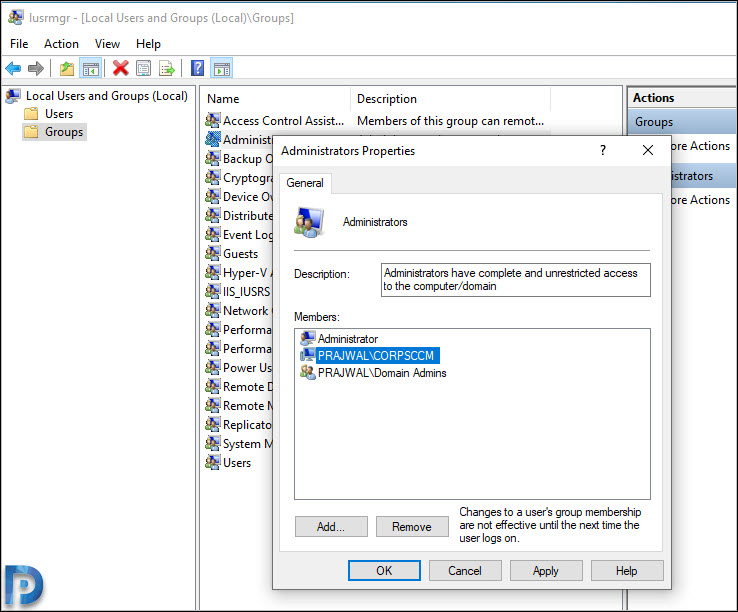The image size is (738, 612).
Task: Open the Help menu
Action: (x=148, y=44)
